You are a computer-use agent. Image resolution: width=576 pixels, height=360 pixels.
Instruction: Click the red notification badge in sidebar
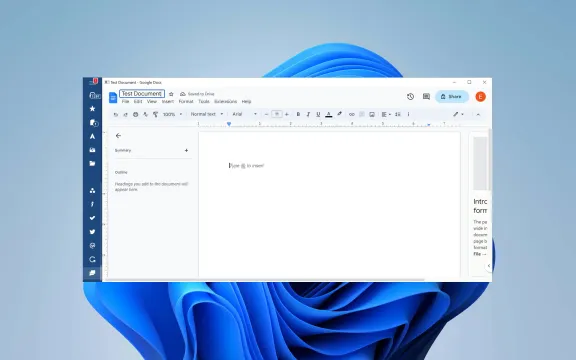coord(96,80)
